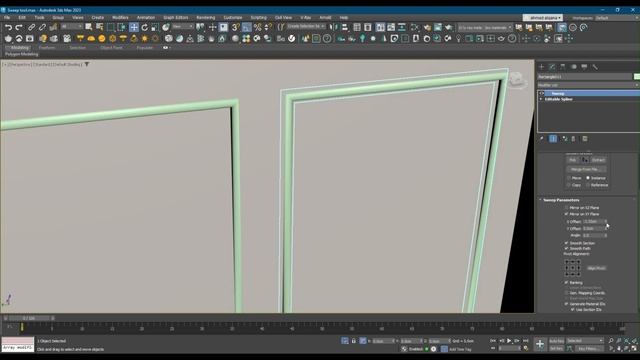This screenshot has height=360, width=640.
Task: Toggle Smooth Path checkbox
Action: tap(567, 248)
